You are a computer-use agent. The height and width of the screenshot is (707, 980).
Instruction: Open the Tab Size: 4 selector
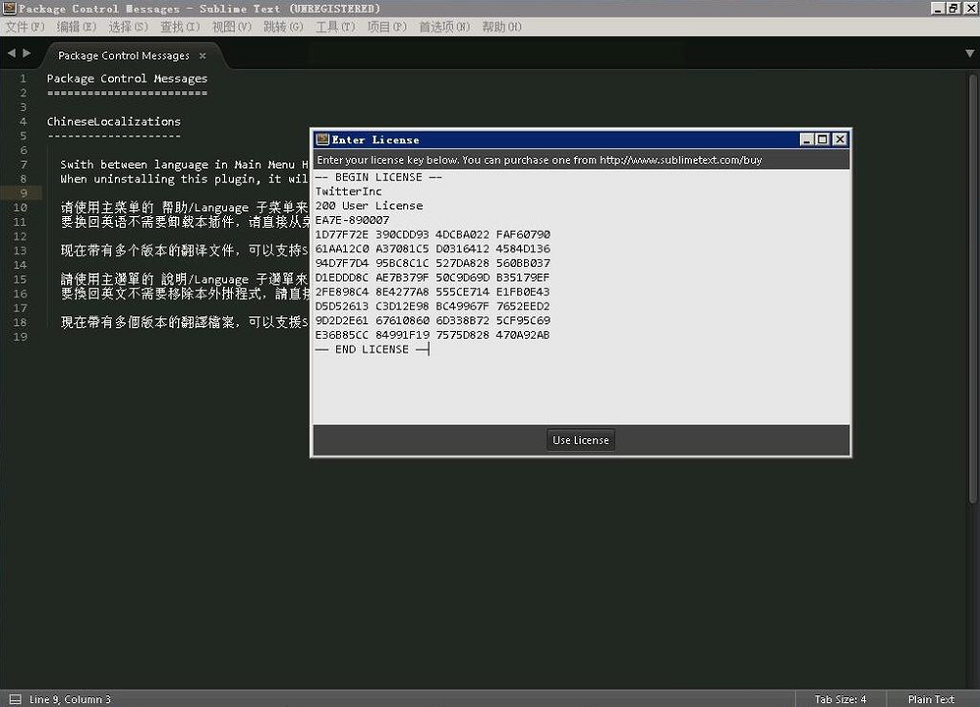840,699
